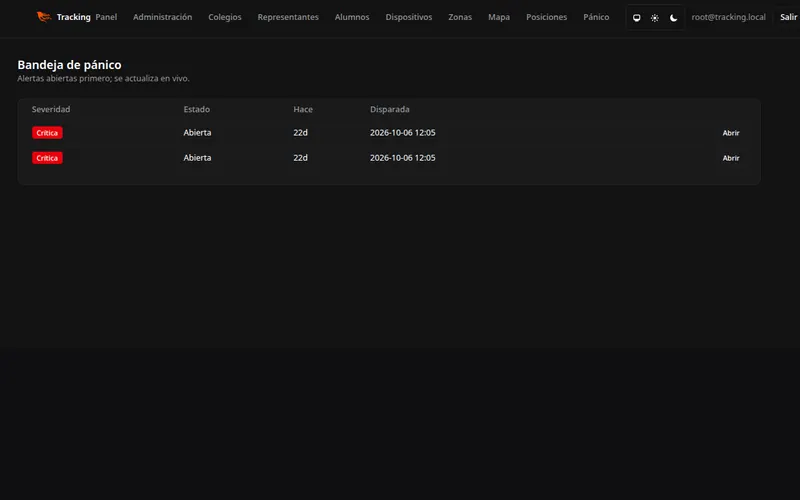The width and height of the screenshot is (800, 500).
Task: Switch to dark theme moon icon
Action: (x=673, y=17)
